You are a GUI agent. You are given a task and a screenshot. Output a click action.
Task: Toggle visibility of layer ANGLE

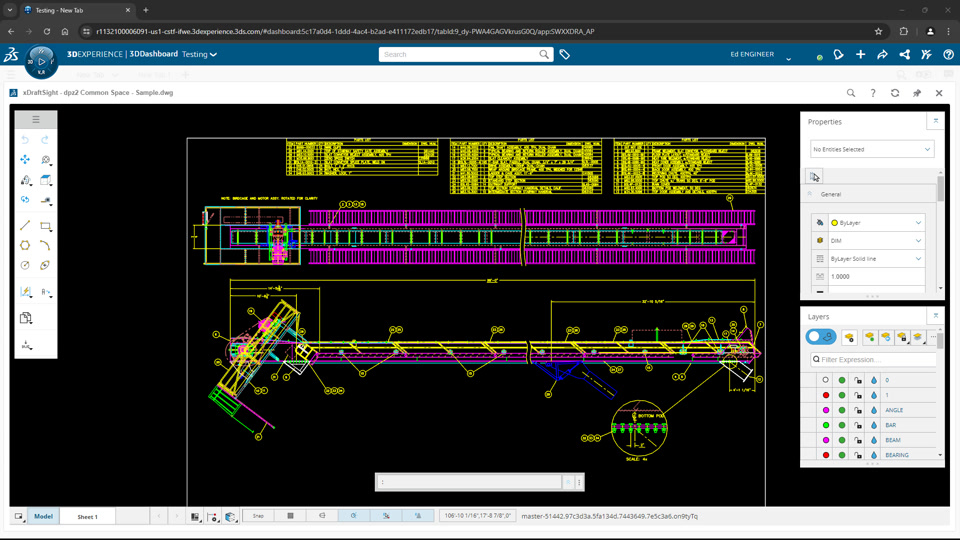click(x=842, y=410)
